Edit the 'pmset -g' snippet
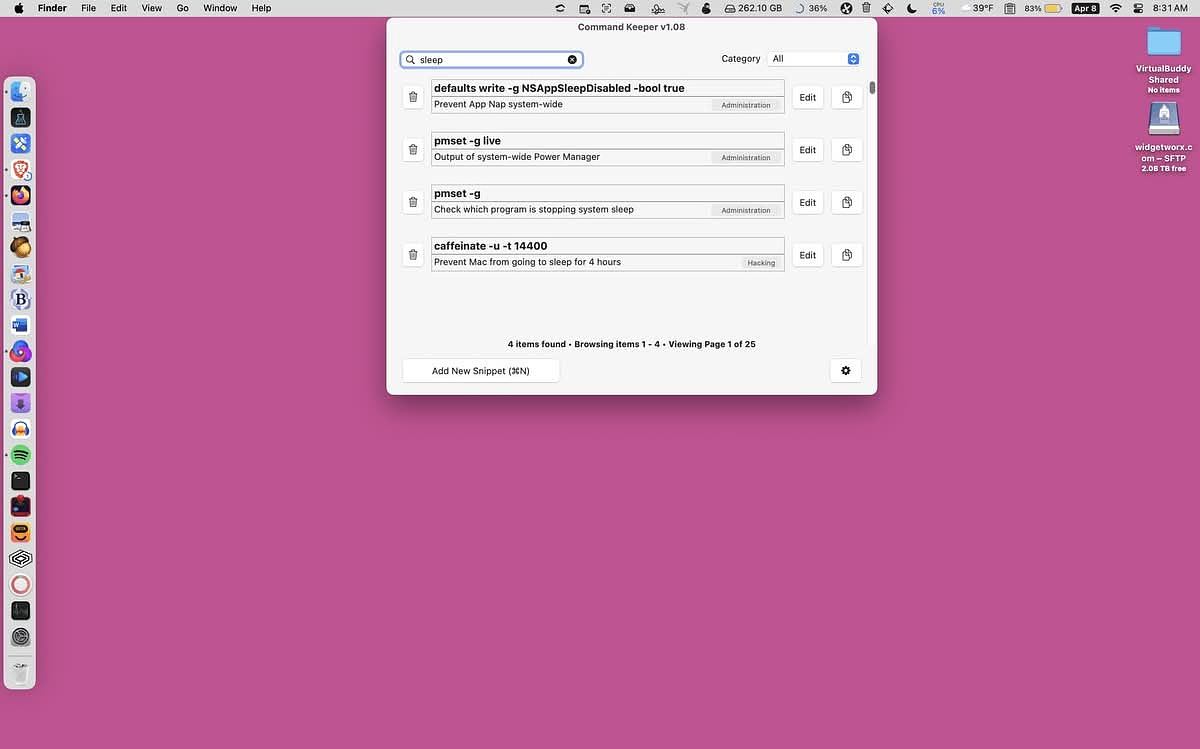Viewport: 1200px width, 749px height. coord(808,202)
